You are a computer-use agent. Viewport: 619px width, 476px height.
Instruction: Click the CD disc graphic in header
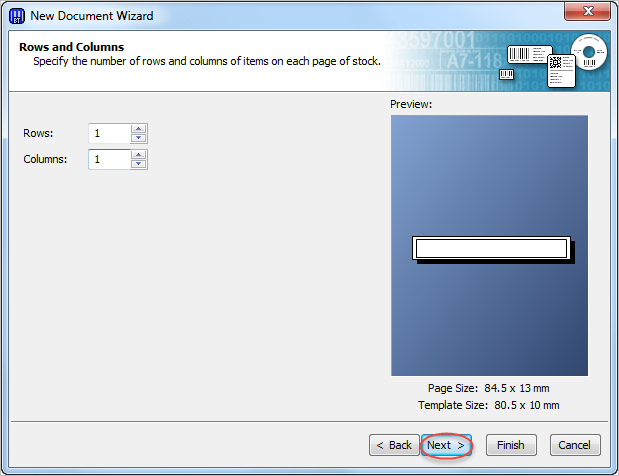point(589,52)
